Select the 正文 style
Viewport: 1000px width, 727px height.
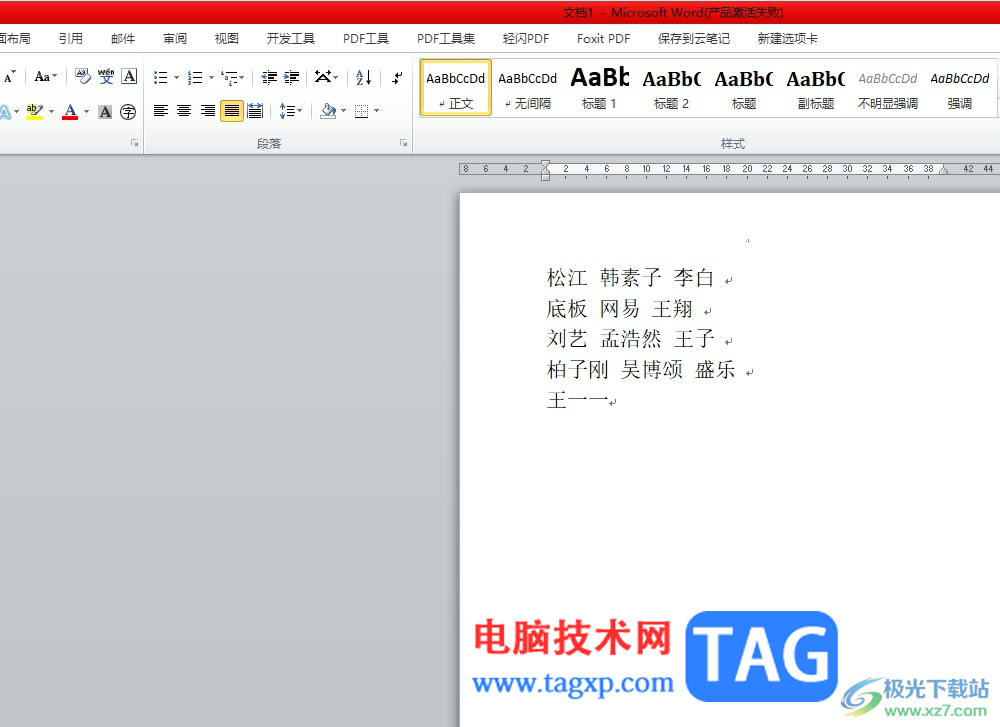[x=455, y=88]
